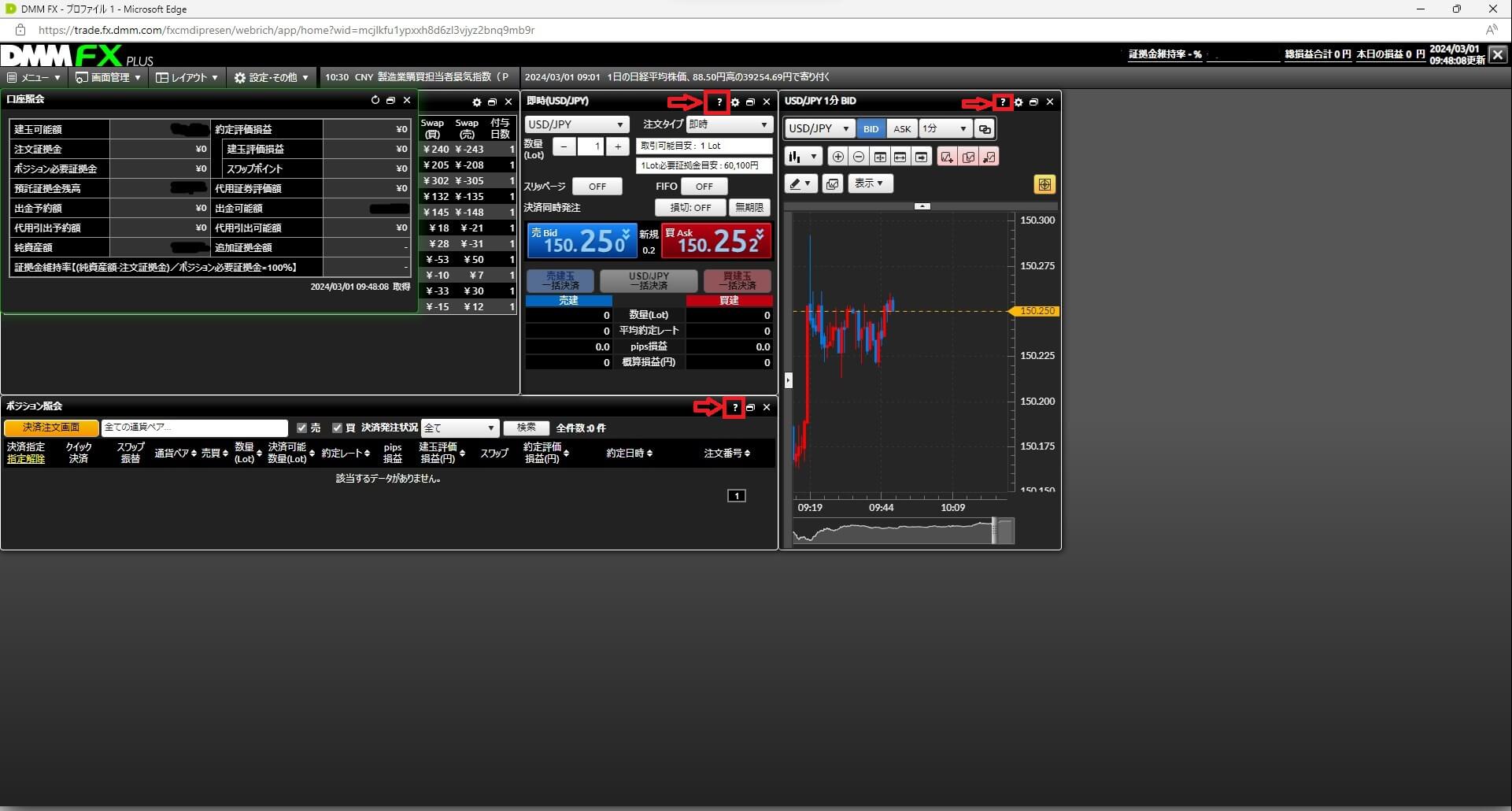Refresh the 口座照会 account panel

click(x=375, y=100)
